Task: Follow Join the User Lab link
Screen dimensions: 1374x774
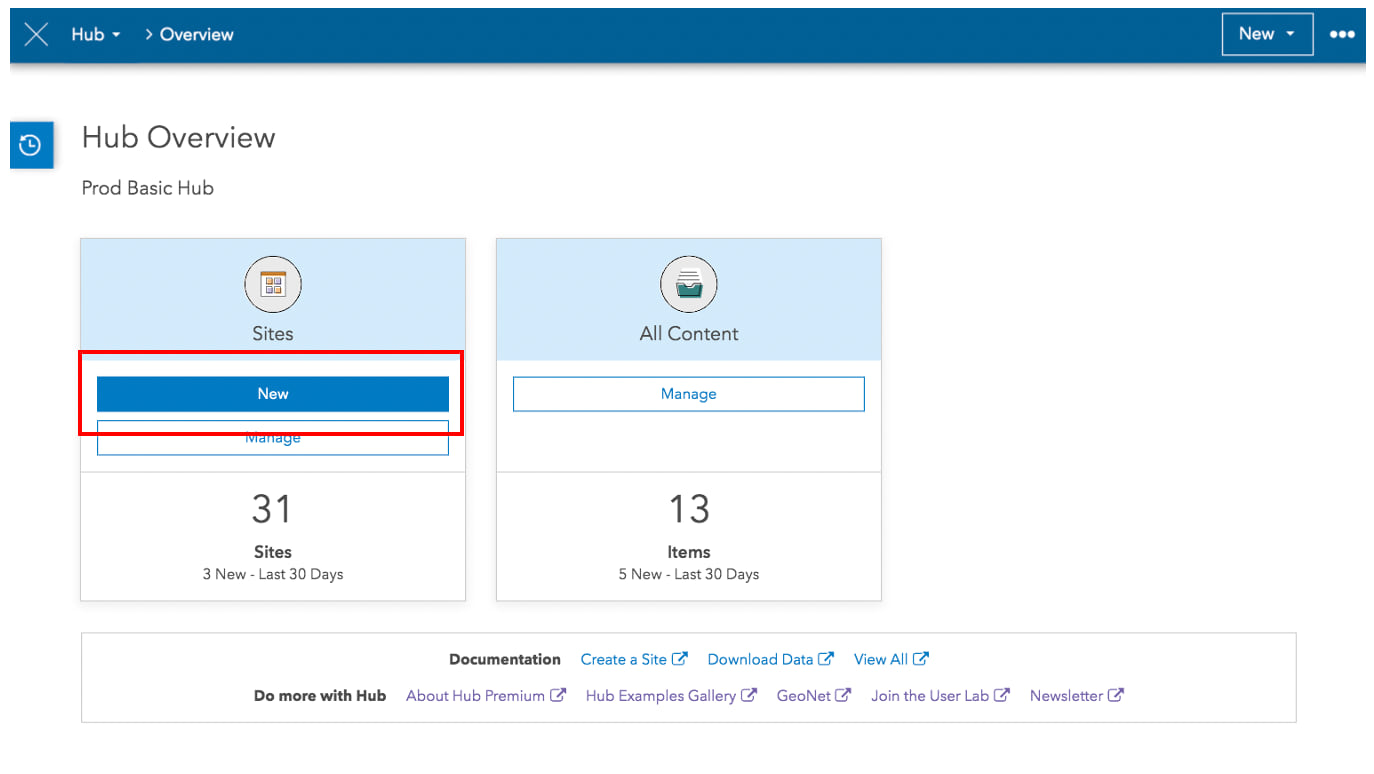Action: 940,695
